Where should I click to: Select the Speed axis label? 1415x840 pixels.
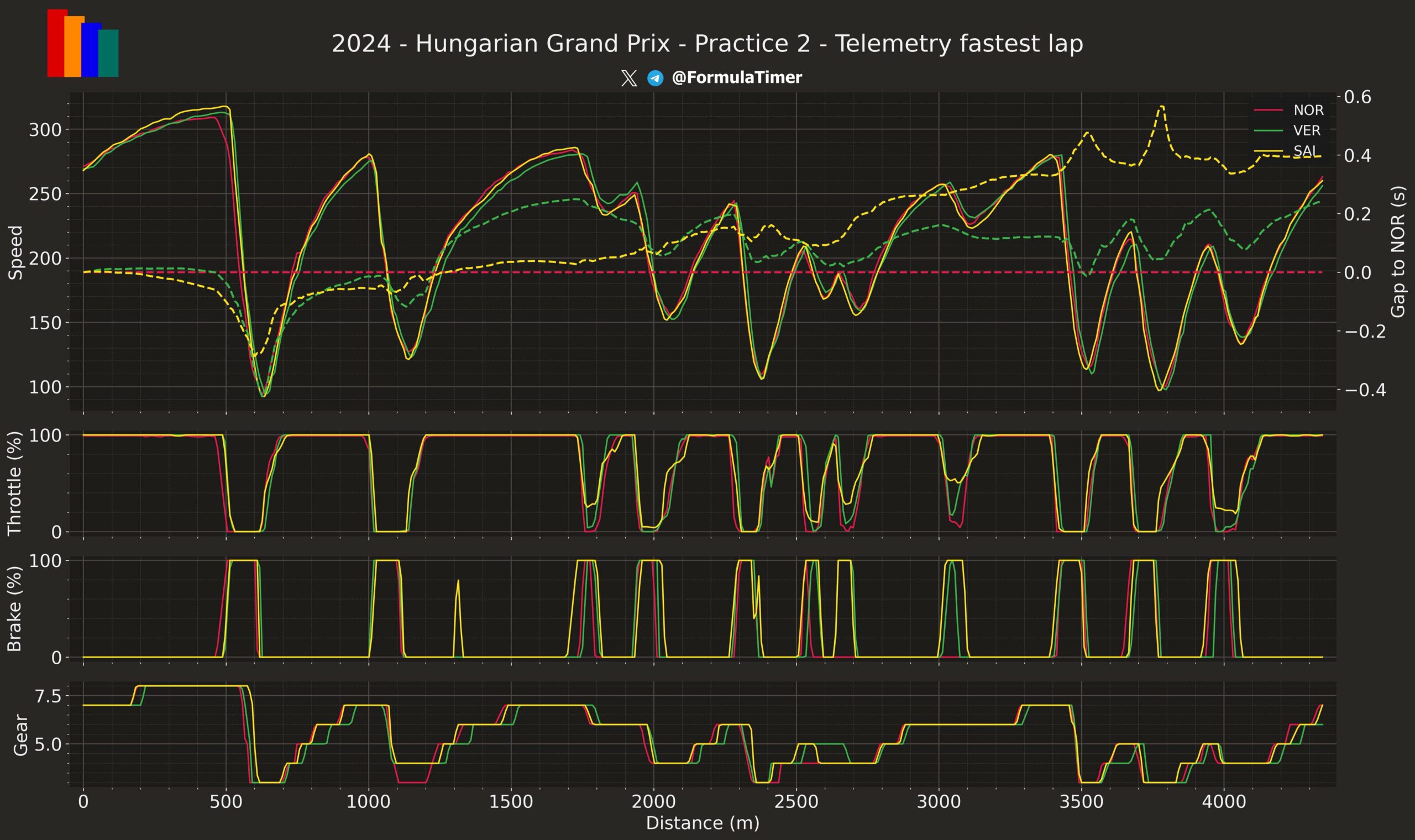pyautogui.click(x=16, y=253)
